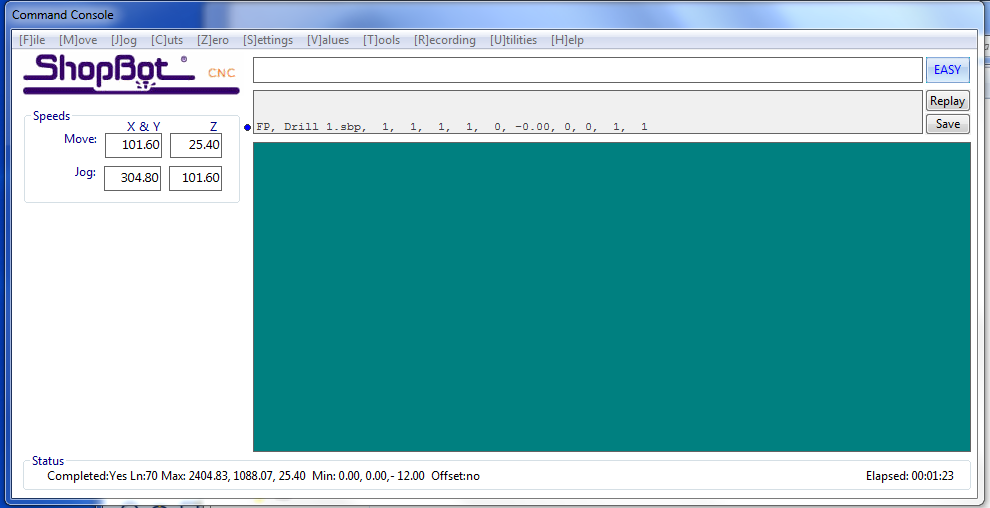This screenshot has height=508, width=990.
Task: Select the Jog Z speed field
Action: [x=196, y=178]
